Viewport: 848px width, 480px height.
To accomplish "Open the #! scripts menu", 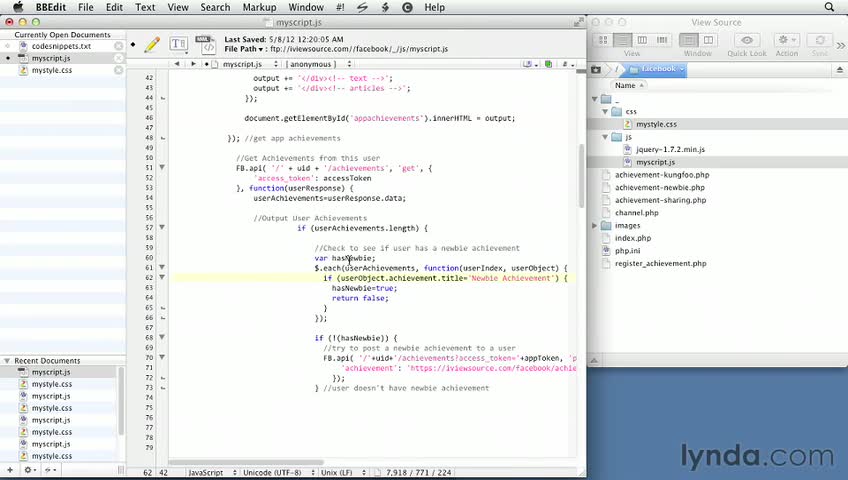I will click(x=340, y=8).
